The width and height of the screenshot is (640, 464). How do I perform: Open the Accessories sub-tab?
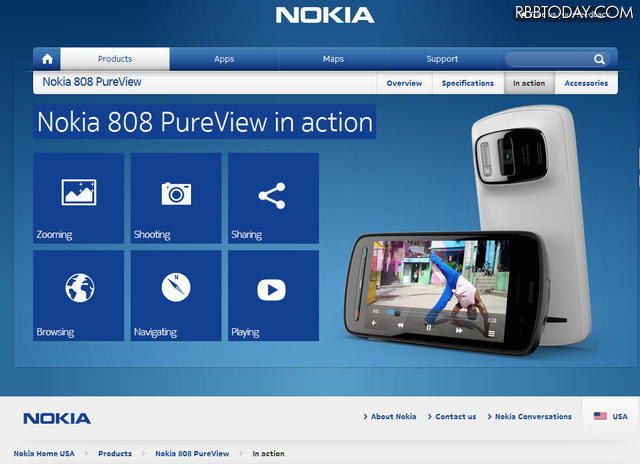(586, 83)
